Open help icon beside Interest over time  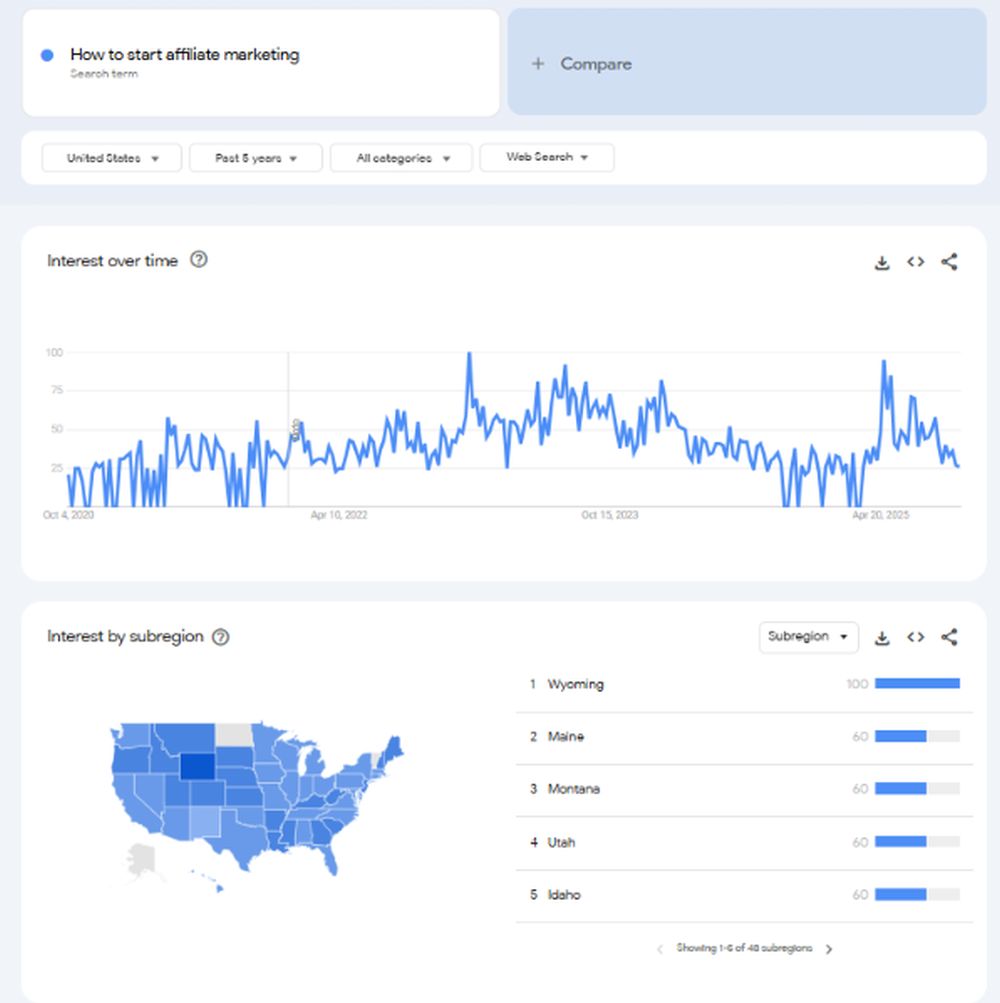pos(199,260)
